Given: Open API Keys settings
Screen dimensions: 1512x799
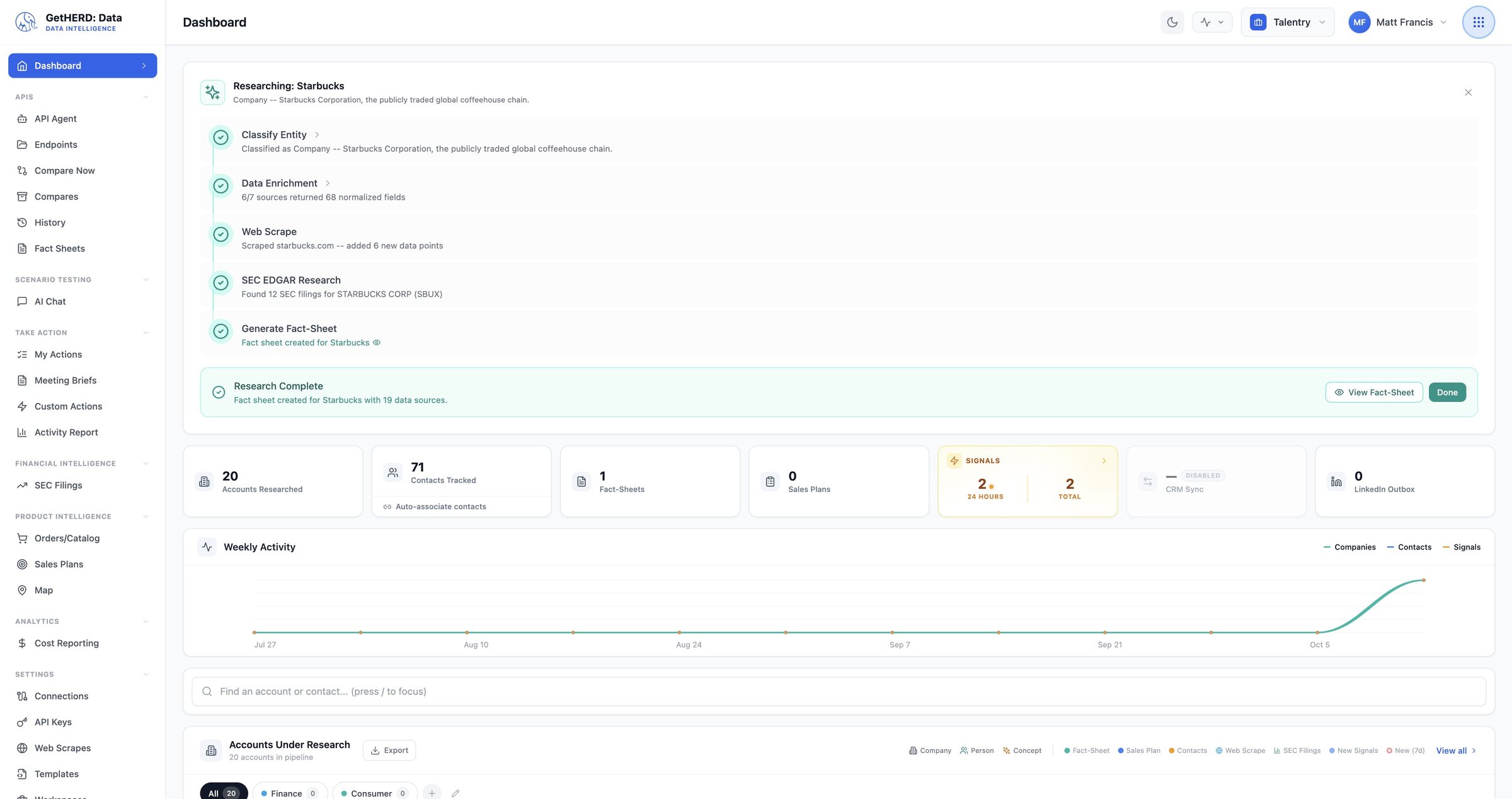Looking at the screenshot, I should (83, 722).
